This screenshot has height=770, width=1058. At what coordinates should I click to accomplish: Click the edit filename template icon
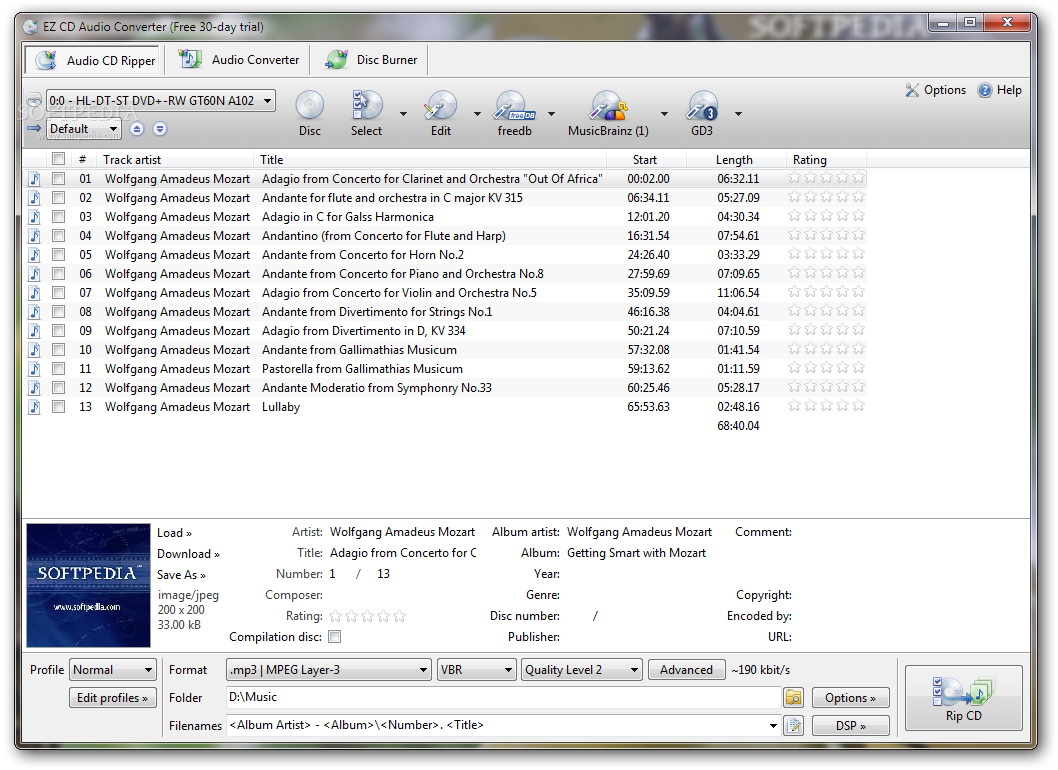[794, 725]
